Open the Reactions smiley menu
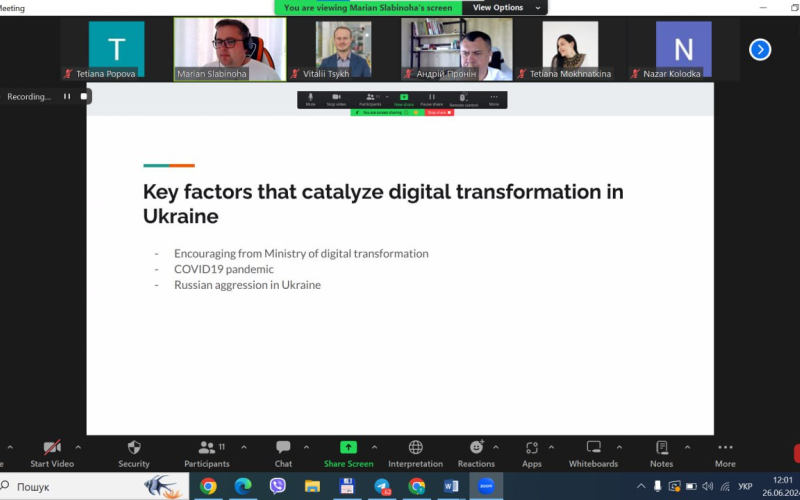 pyautogui.click(x=476, y=454)
